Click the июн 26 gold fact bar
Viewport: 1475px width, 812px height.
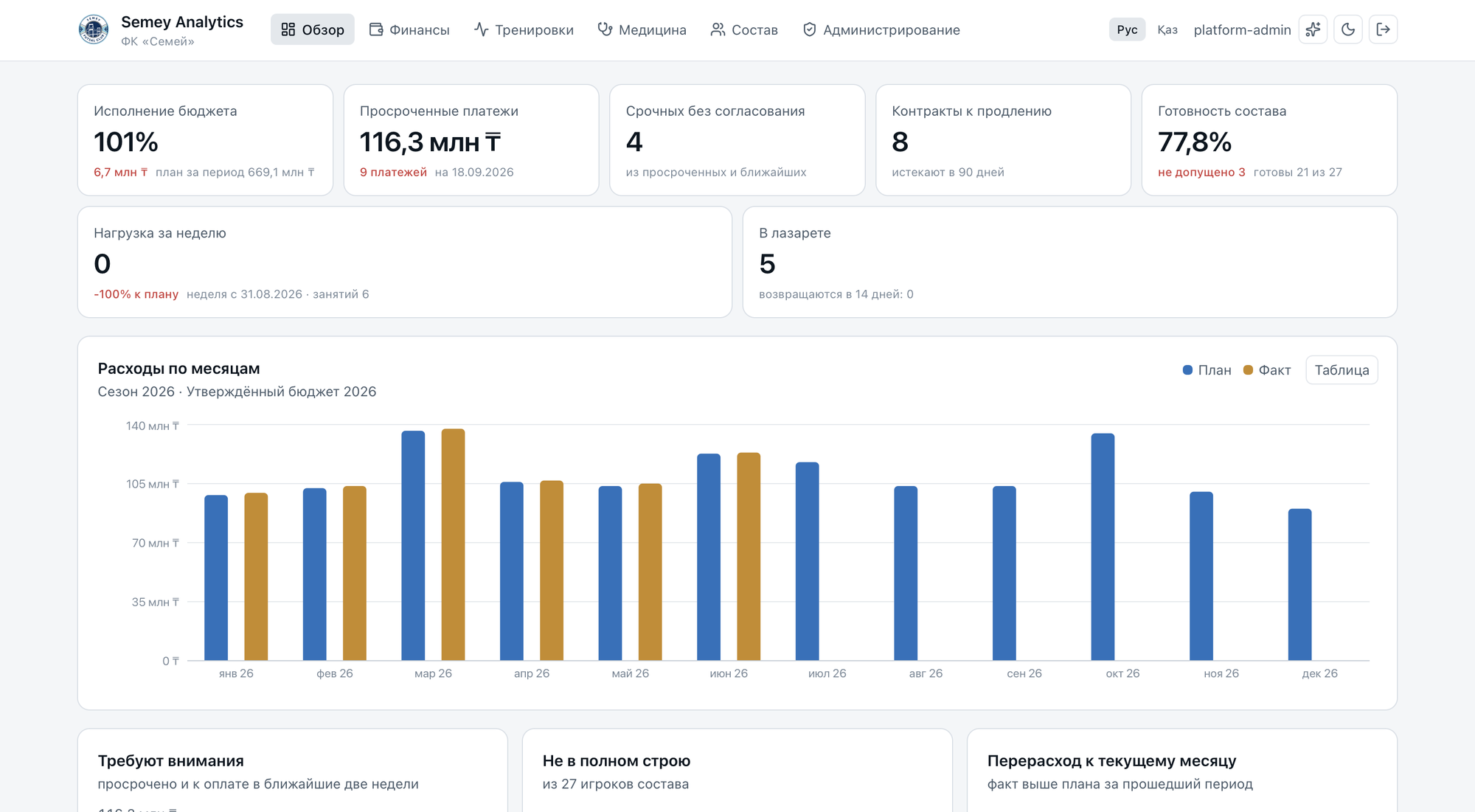pyautogui.click(x=749, y=556)
